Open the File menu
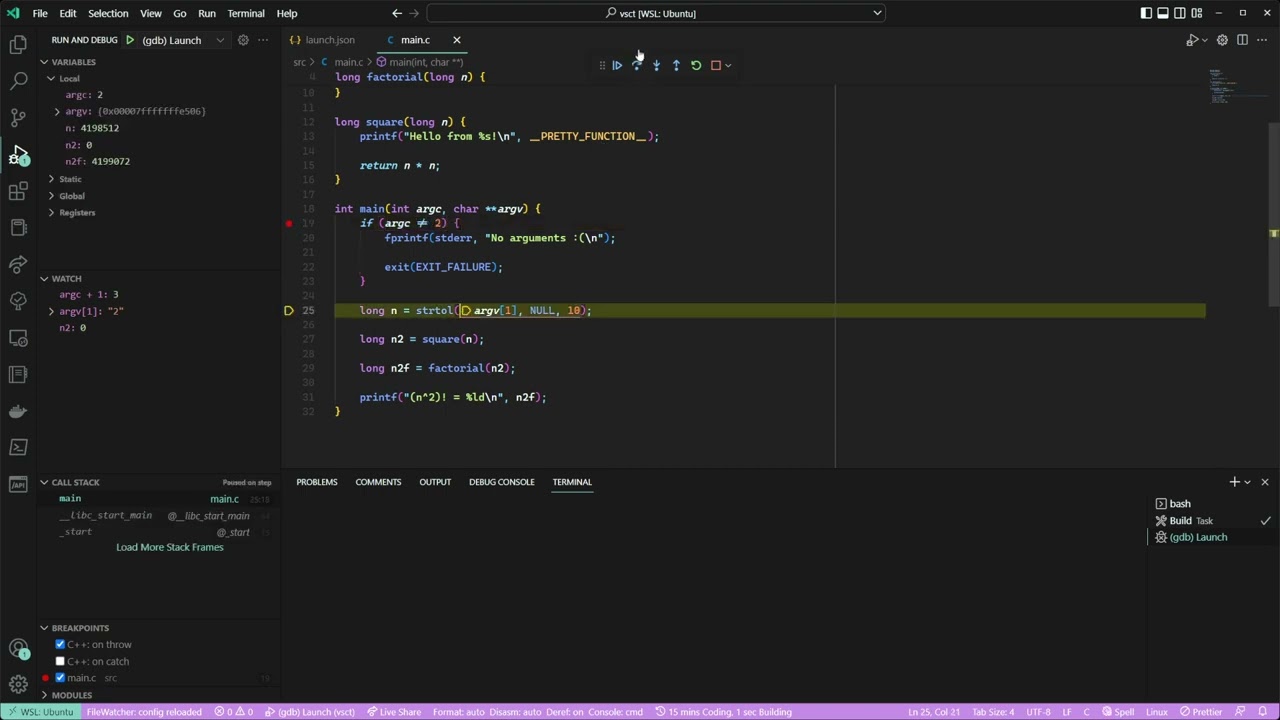The width and height of the screenshot is (1280, 720). pos(40,13)
